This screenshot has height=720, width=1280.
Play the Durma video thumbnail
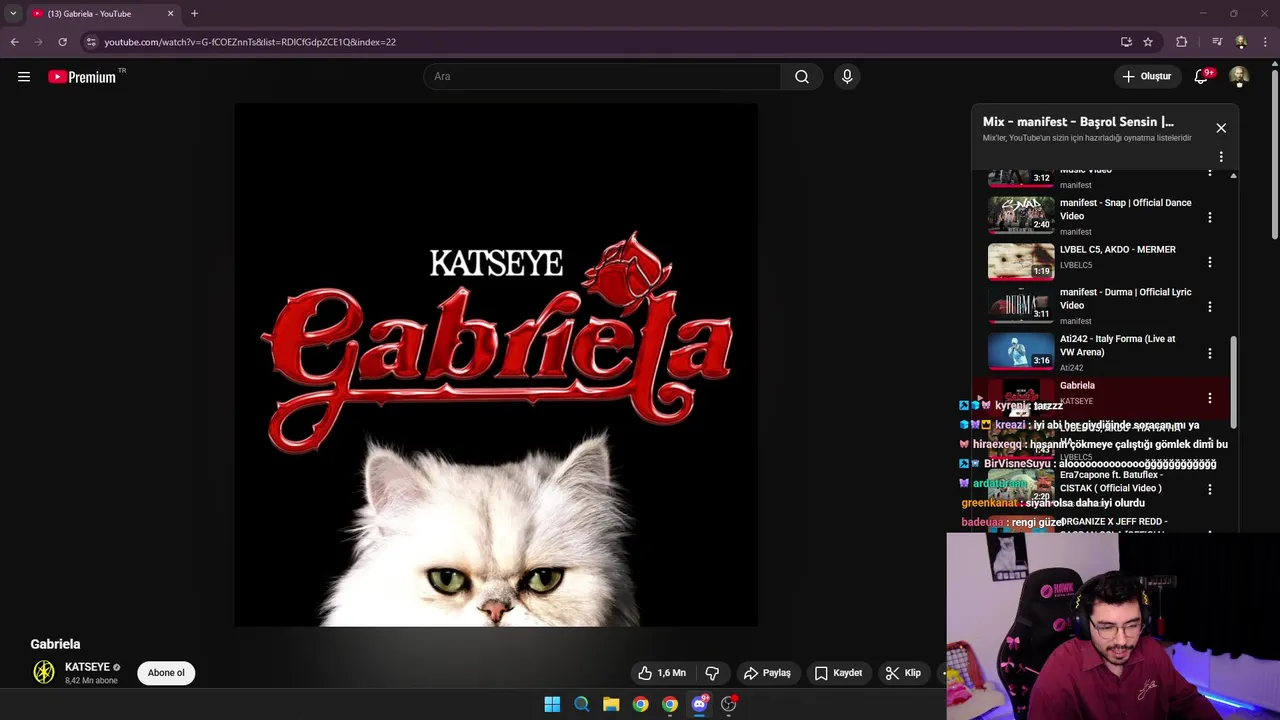coord(1021,305)
